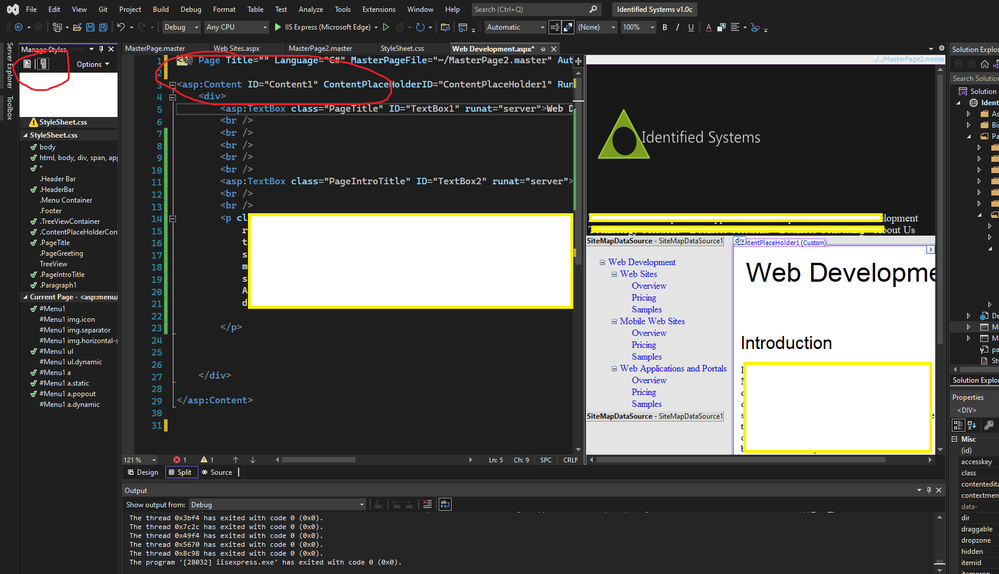Open the Analyze menu
The image size is (999, 574).
pyautogui.click(x=311, y=10)
